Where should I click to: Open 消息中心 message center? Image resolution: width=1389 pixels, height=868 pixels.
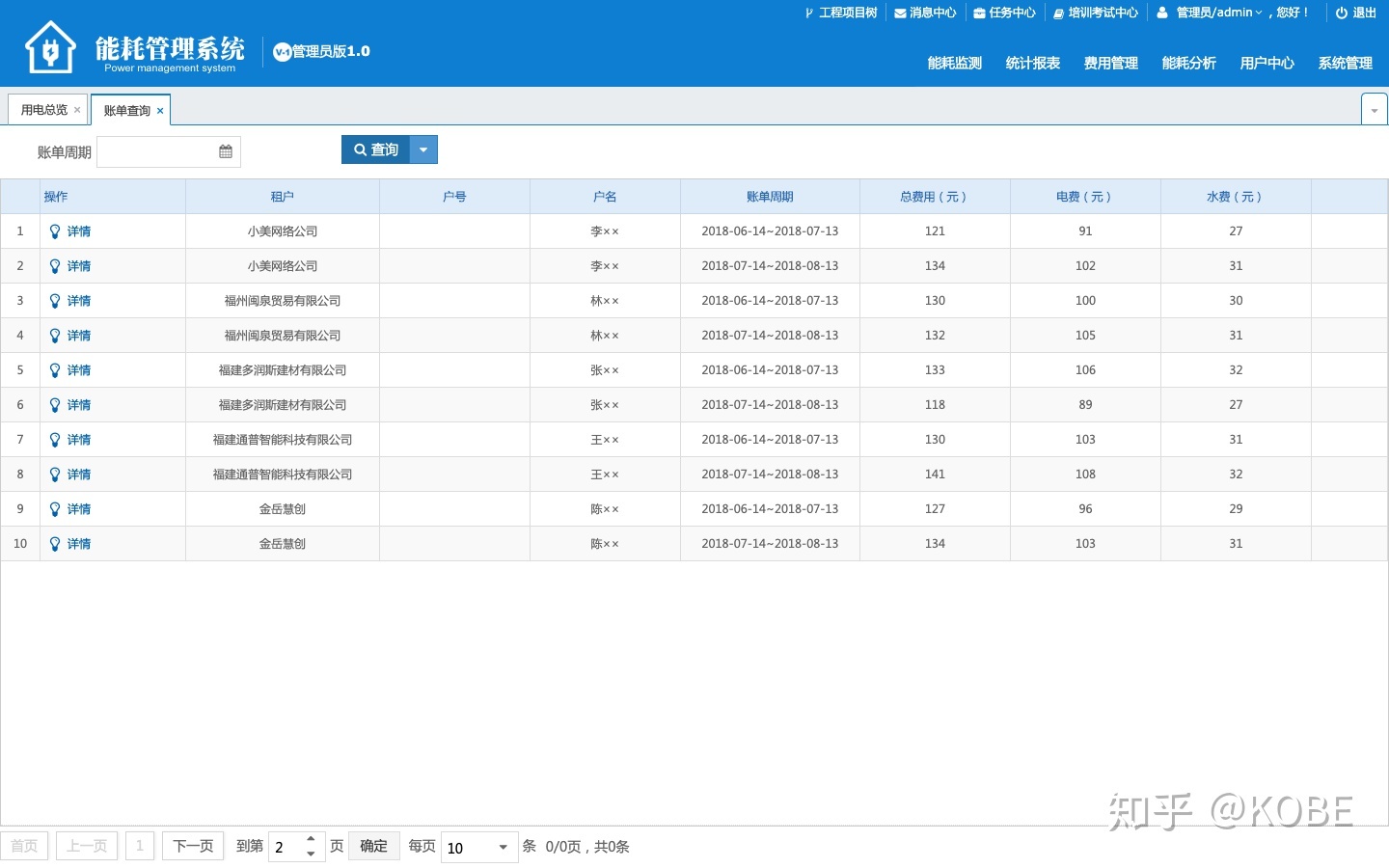[x=925, y=13]
